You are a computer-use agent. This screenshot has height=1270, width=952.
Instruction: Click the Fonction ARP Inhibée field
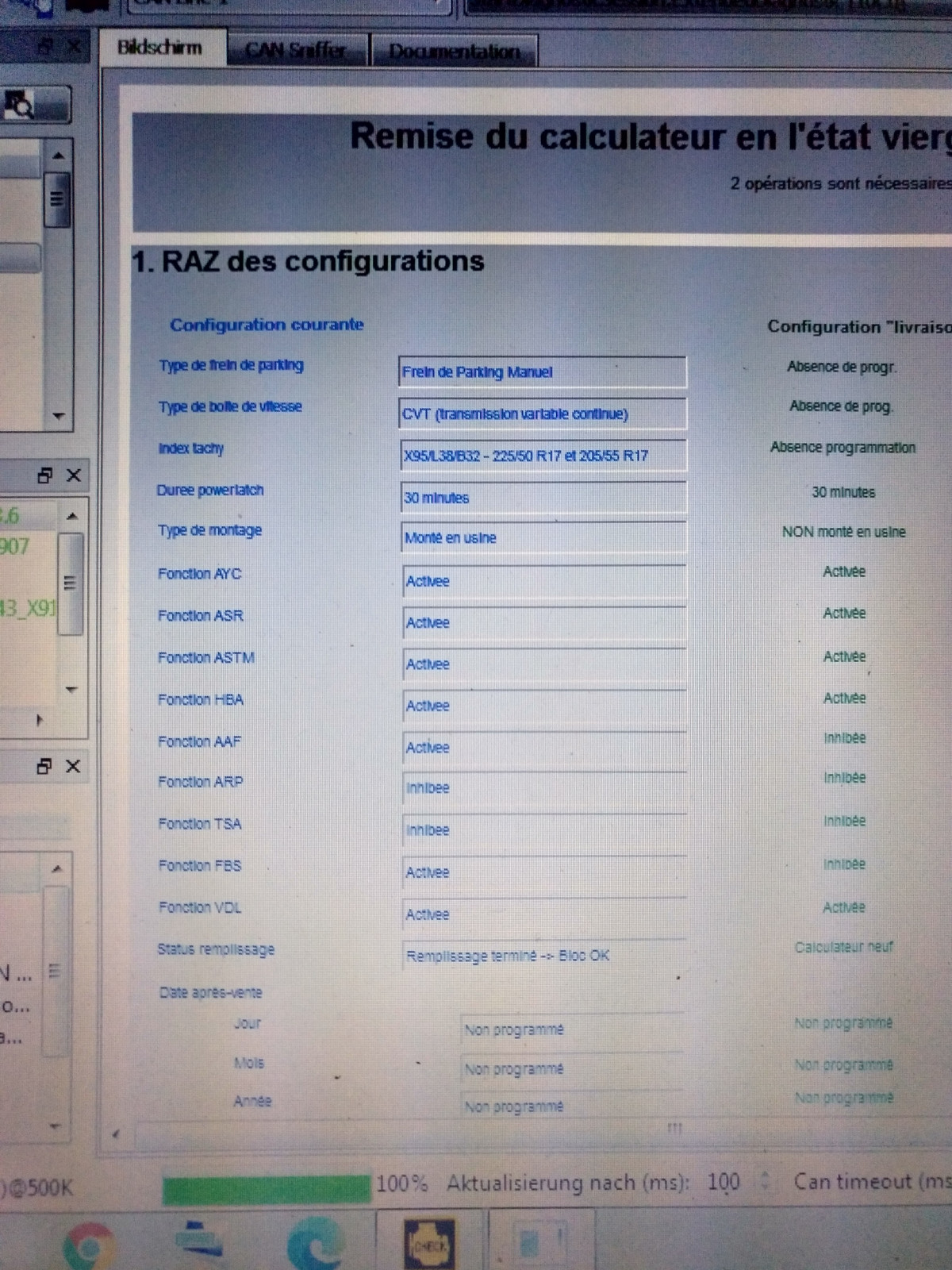tap(544, 788)
